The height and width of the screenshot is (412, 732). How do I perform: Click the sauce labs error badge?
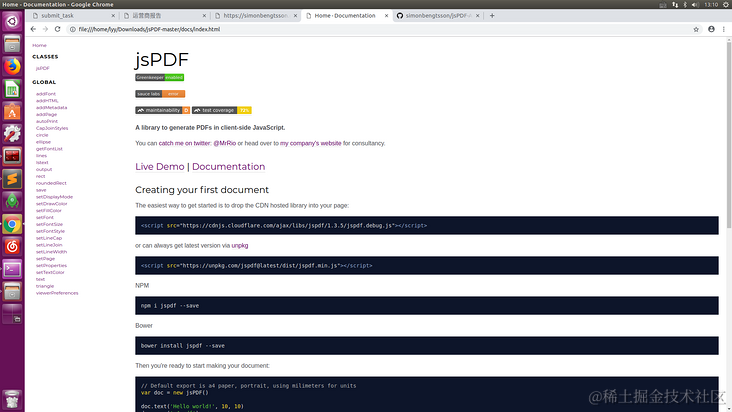(x=160, y=94)
